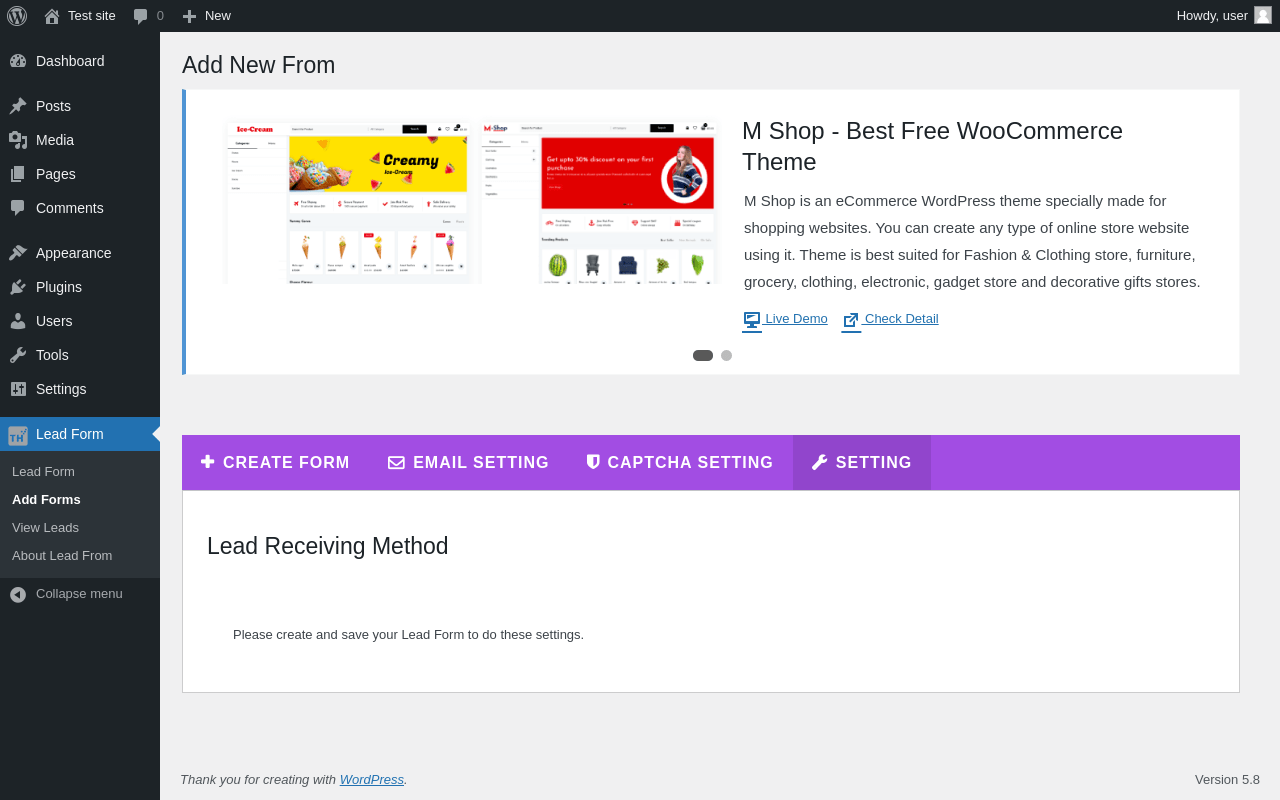The image size is (1280, 800).
Task: Open the Appearance menu item
Action: point(80,253)
